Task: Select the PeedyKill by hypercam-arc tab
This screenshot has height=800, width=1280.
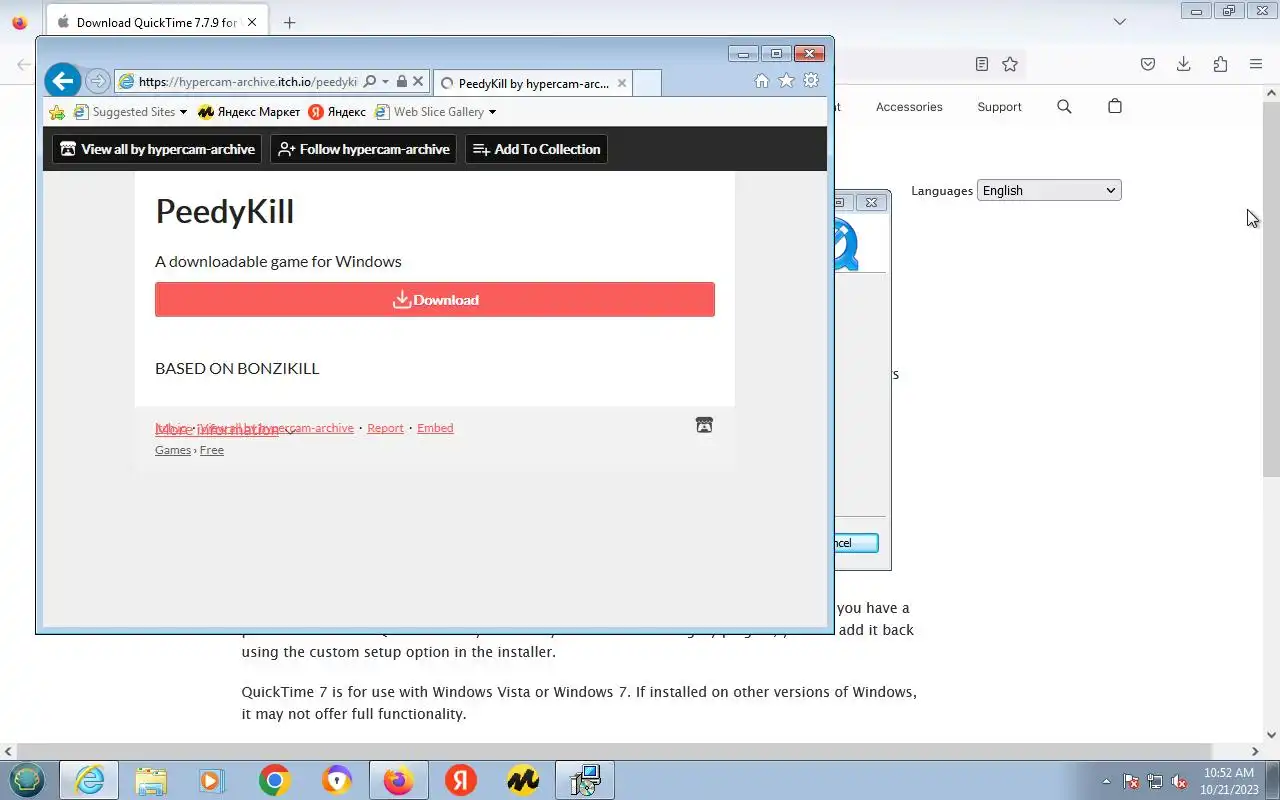Action: coord(533,84)
